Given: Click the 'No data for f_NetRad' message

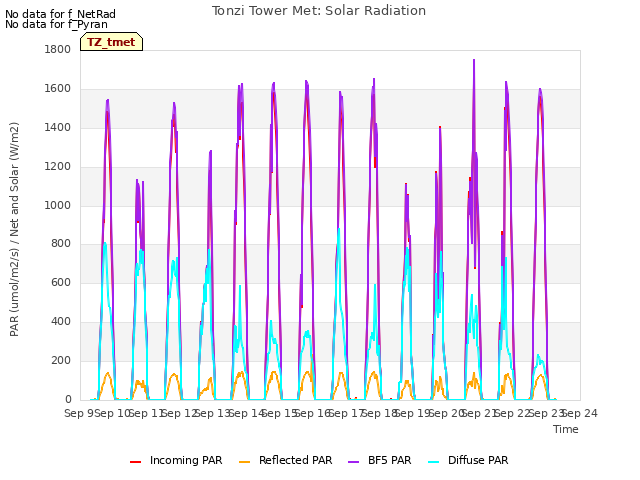Looking at the screenshot, I should point(60,14).
